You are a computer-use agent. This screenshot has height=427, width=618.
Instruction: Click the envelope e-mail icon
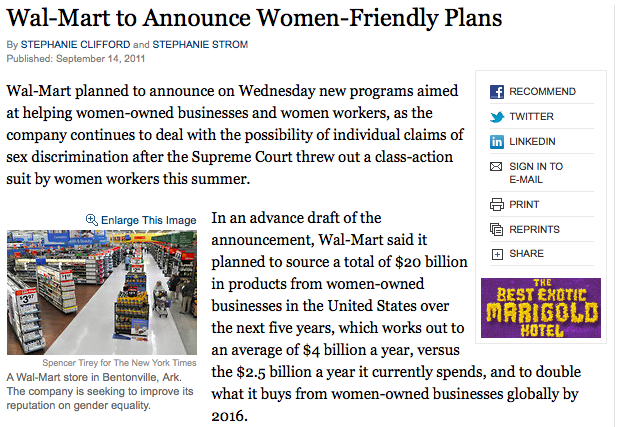pos(496,166)
